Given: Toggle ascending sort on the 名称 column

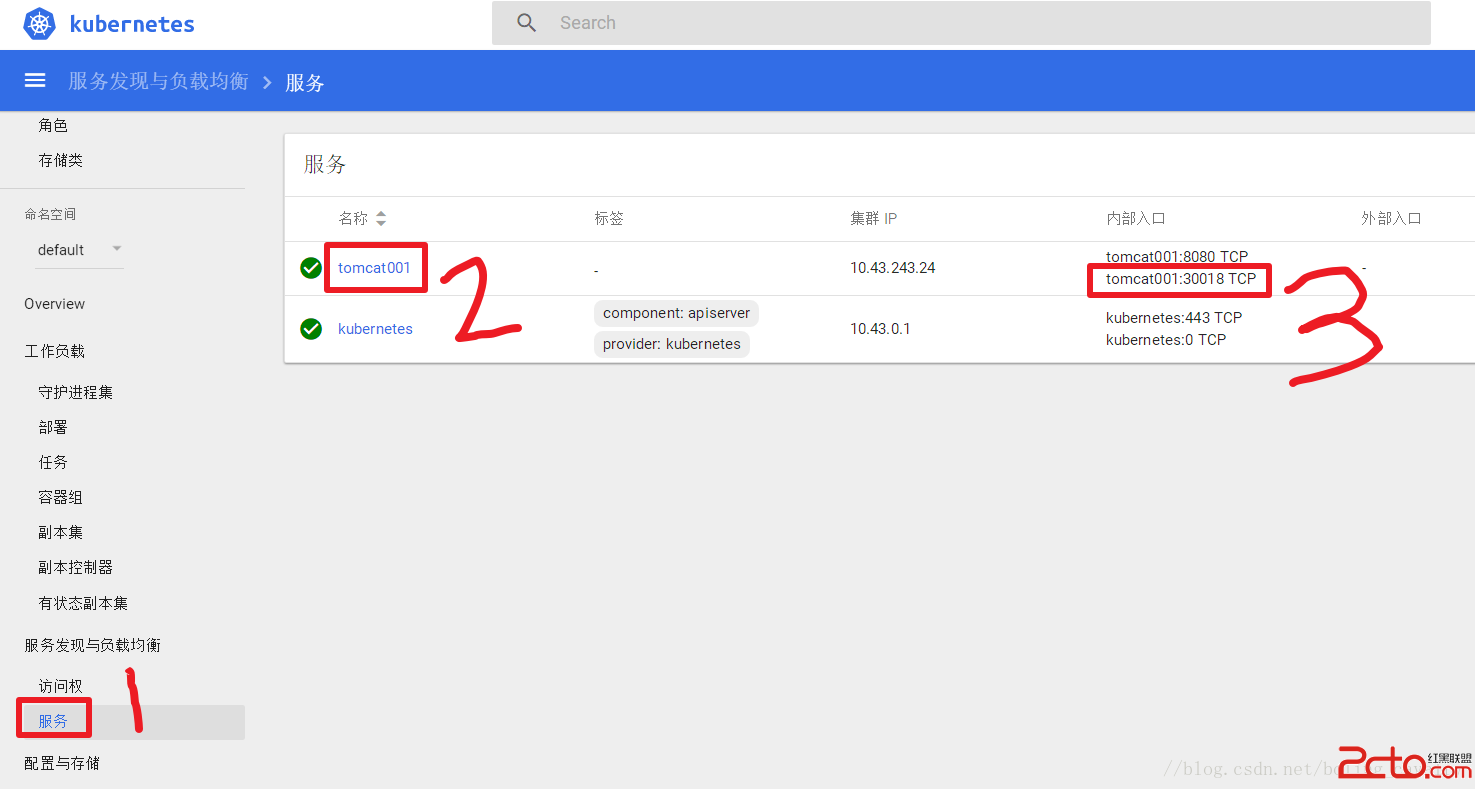Looking at the screenshot, I should point(380,218).
